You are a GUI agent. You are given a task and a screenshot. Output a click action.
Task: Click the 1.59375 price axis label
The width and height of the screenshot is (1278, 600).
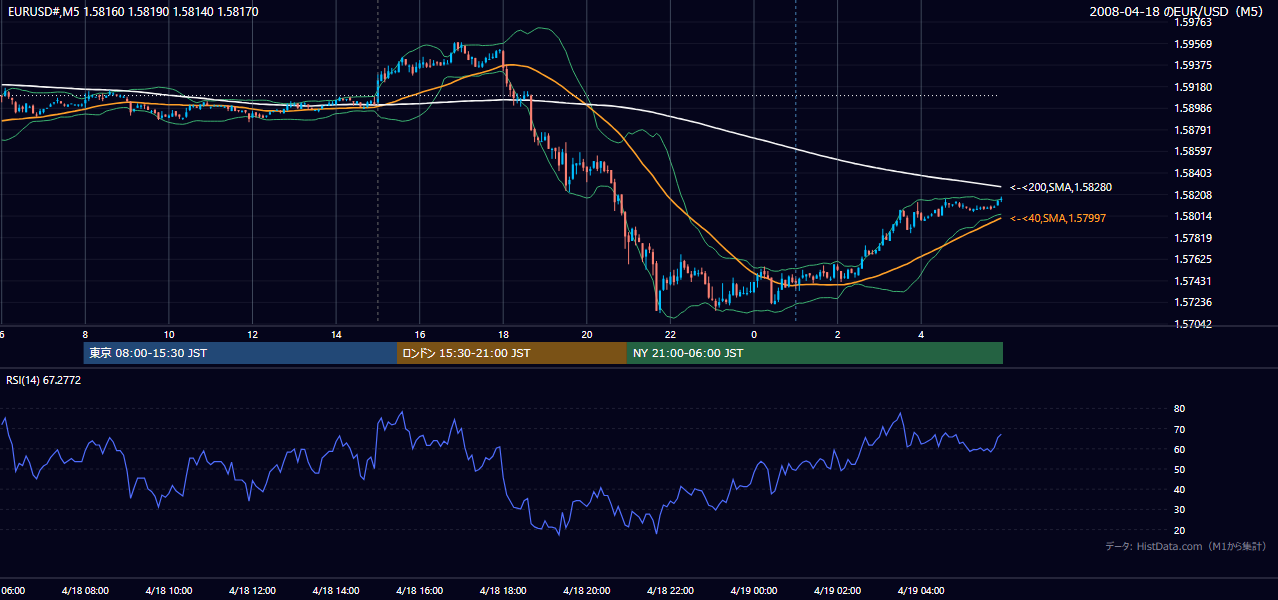click(1193, 65)
